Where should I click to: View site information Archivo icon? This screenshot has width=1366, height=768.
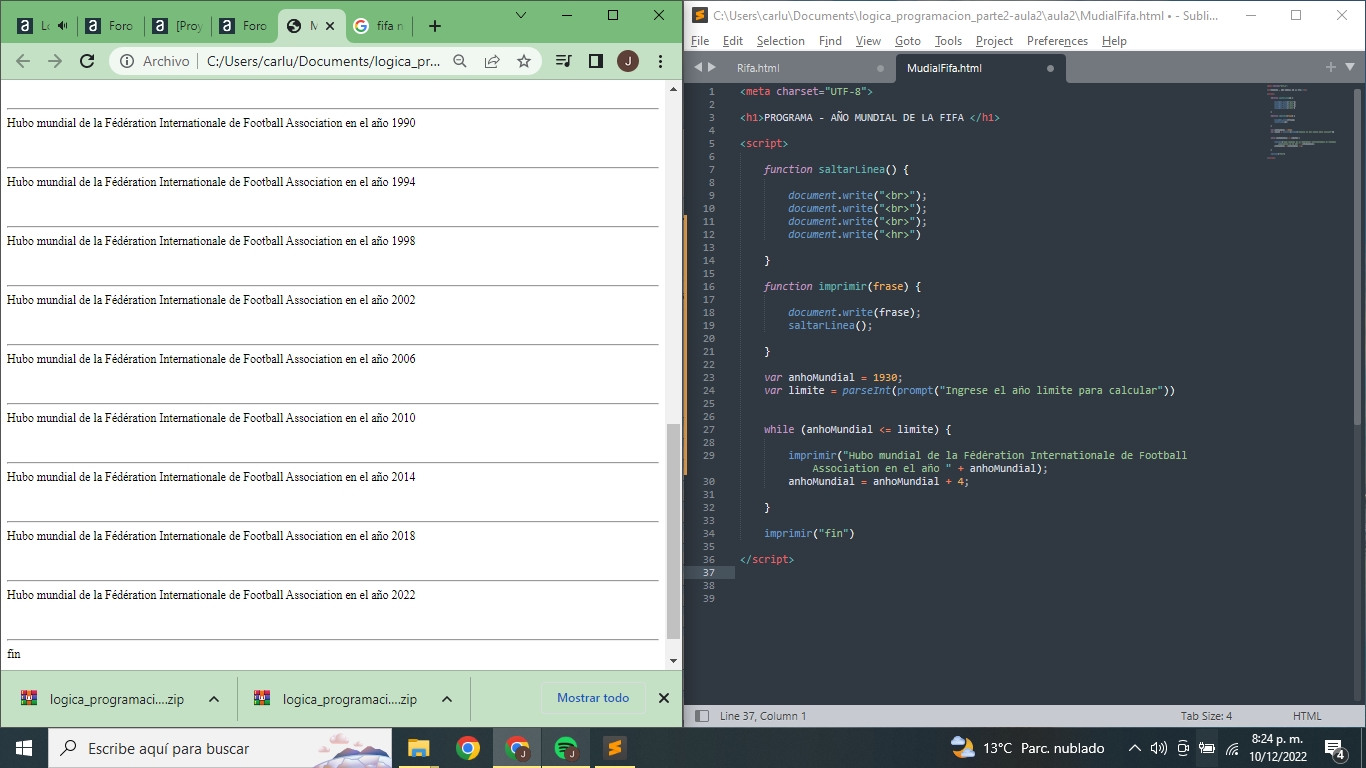click(155, 61)
